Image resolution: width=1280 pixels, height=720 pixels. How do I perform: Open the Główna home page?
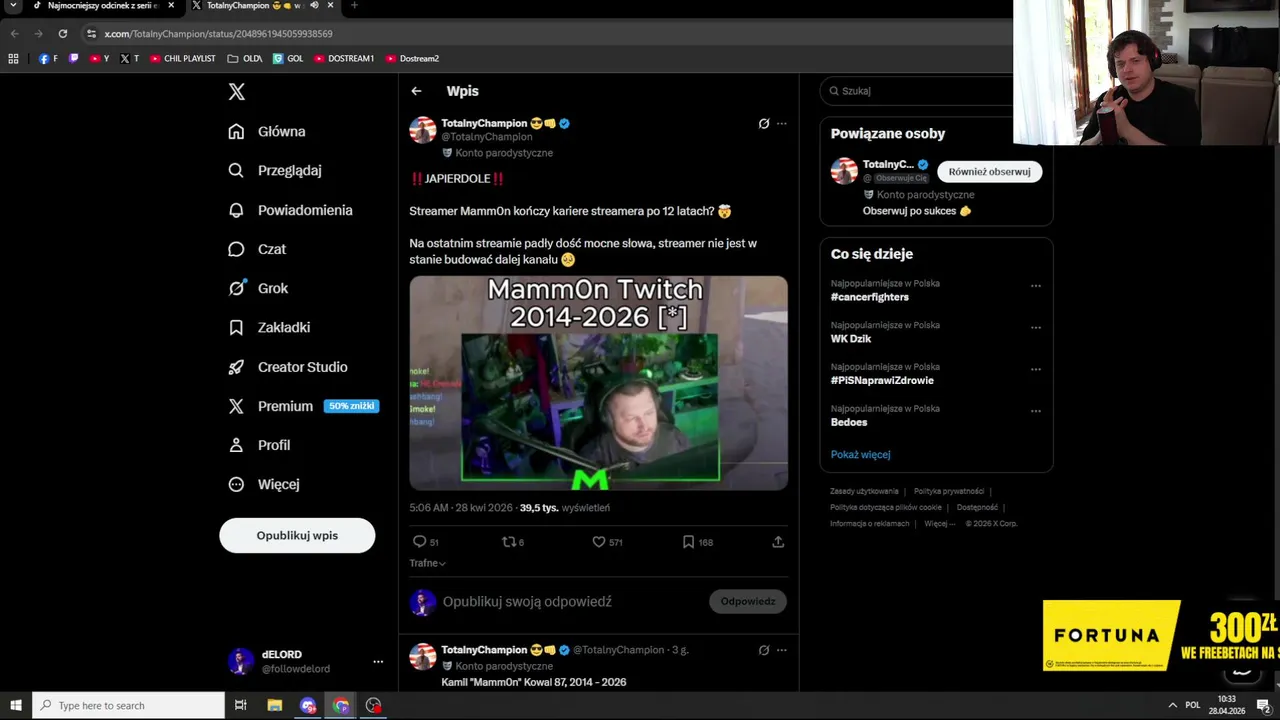coord(267,131)
